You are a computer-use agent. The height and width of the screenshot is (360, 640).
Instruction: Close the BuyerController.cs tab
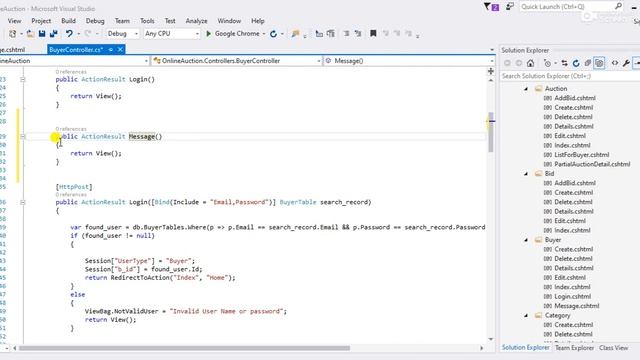[x=120, y=50]
